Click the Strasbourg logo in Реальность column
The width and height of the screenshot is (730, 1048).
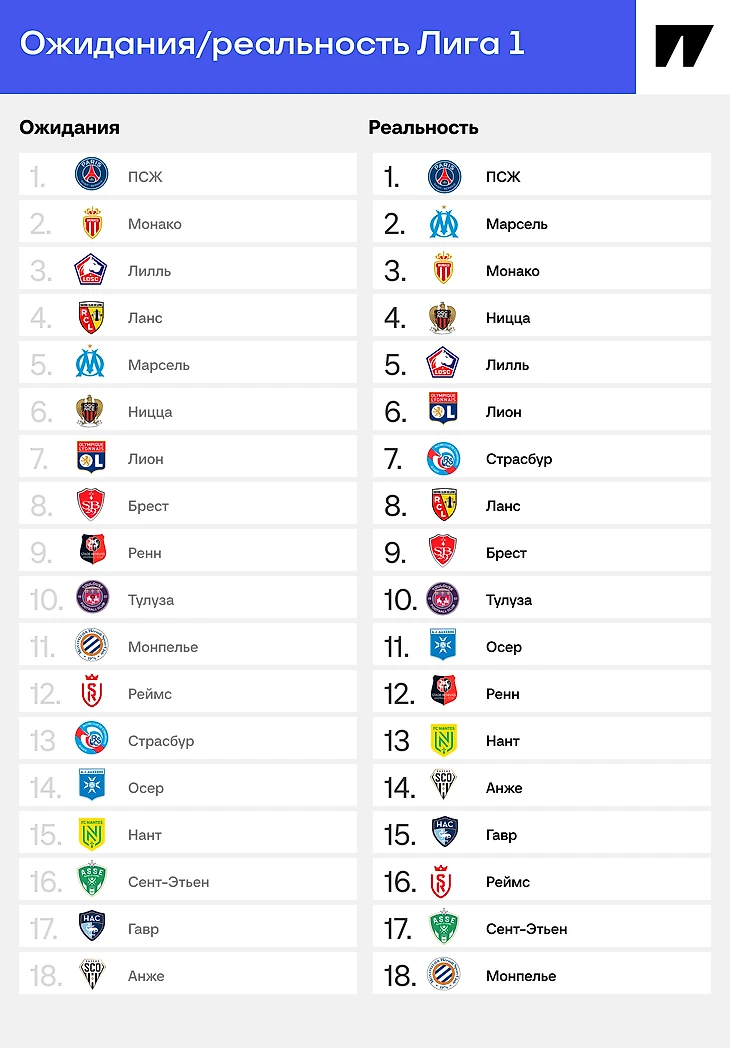pos(444,458)
